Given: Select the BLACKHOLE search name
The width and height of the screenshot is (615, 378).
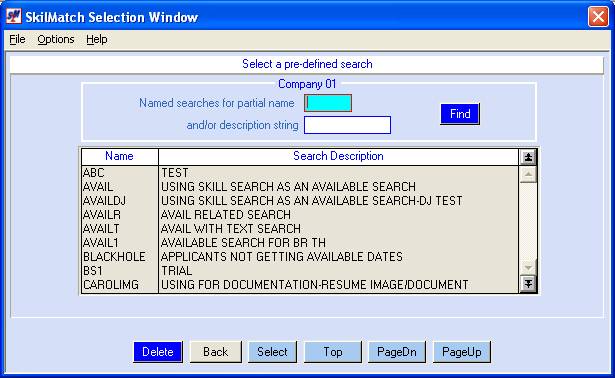Looking at the screenshot, I should pos(114,257).
